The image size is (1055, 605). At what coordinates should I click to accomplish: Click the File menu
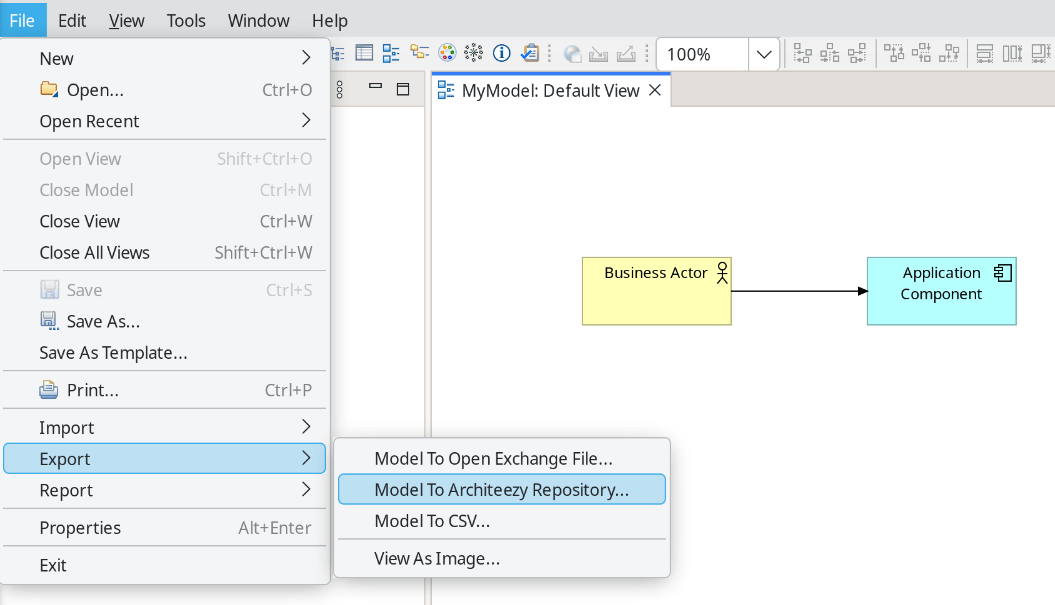pyautogui.click(x=22, y=20)
